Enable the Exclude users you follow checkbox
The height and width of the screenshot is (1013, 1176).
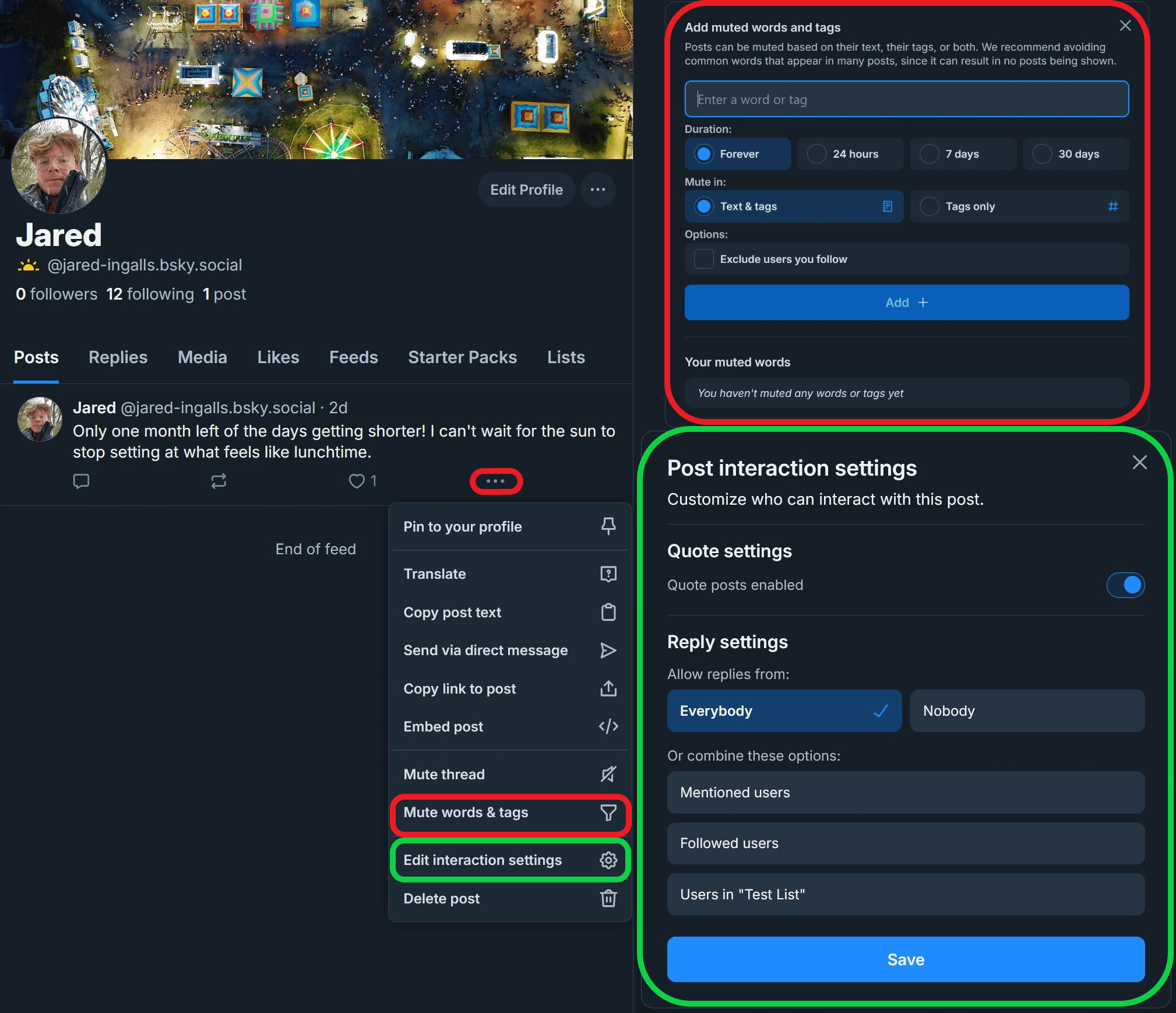tap(703, 259)
